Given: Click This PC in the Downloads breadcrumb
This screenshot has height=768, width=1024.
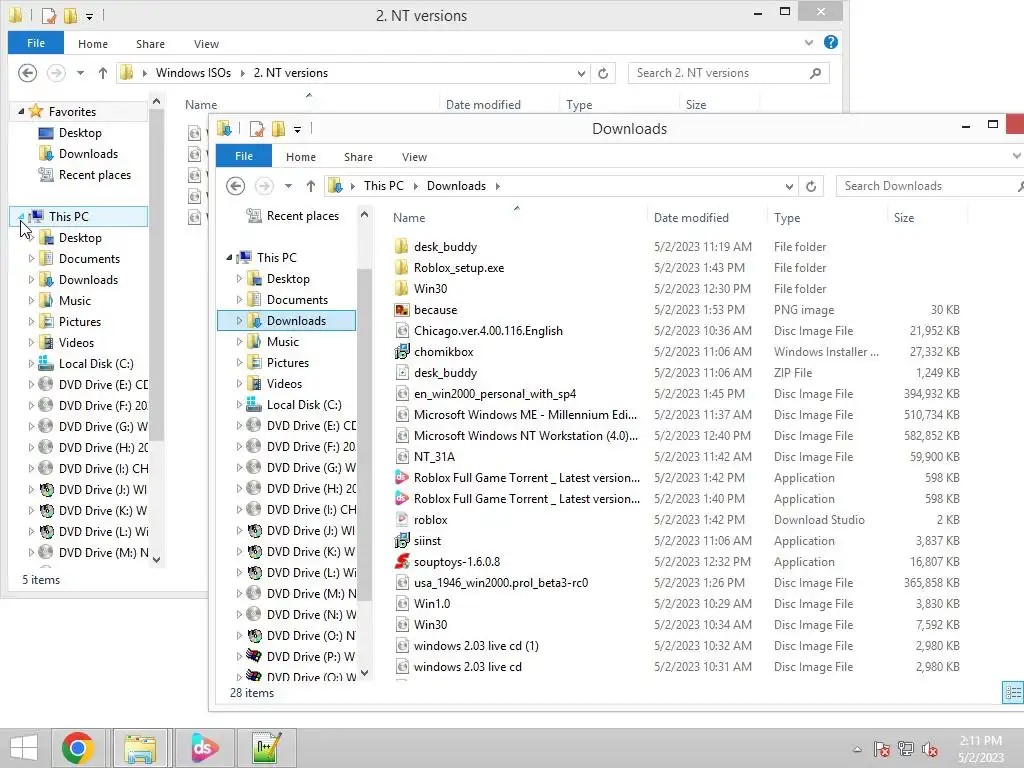Looking at the screenshot, I should tap(383, 186).
